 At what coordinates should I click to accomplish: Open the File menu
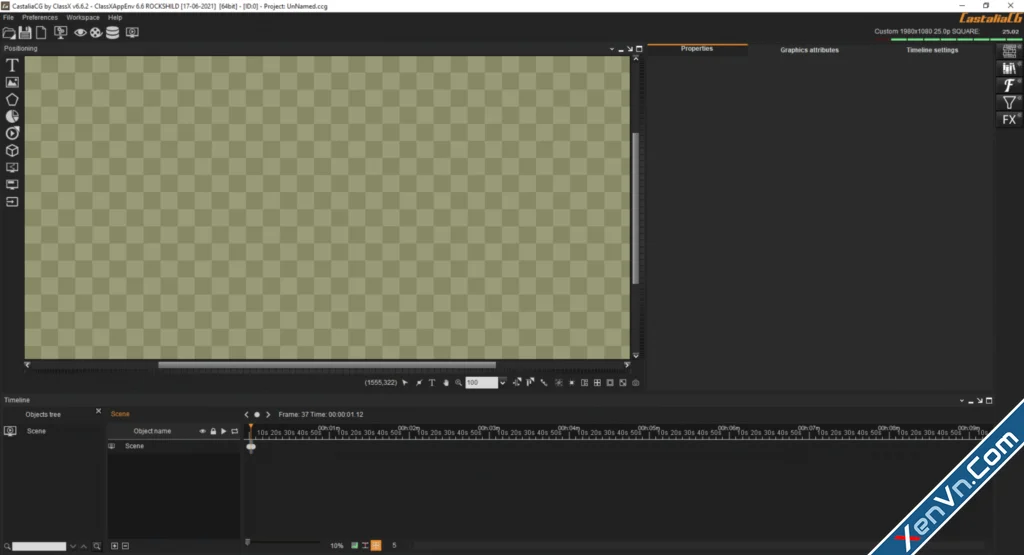(8, 18)
